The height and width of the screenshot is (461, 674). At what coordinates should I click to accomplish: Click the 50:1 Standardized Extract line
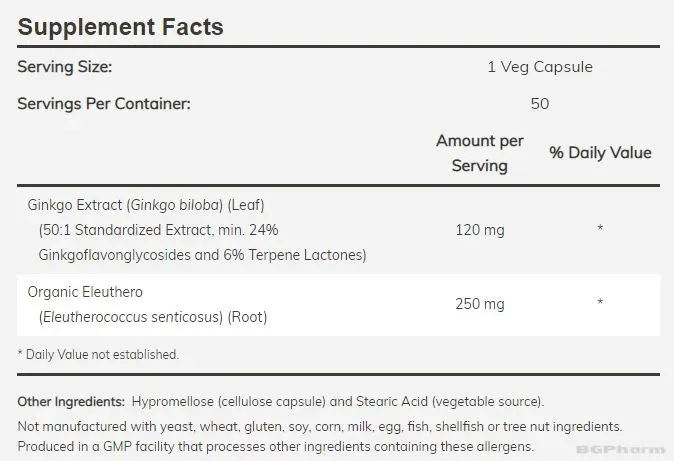[158, 230]
